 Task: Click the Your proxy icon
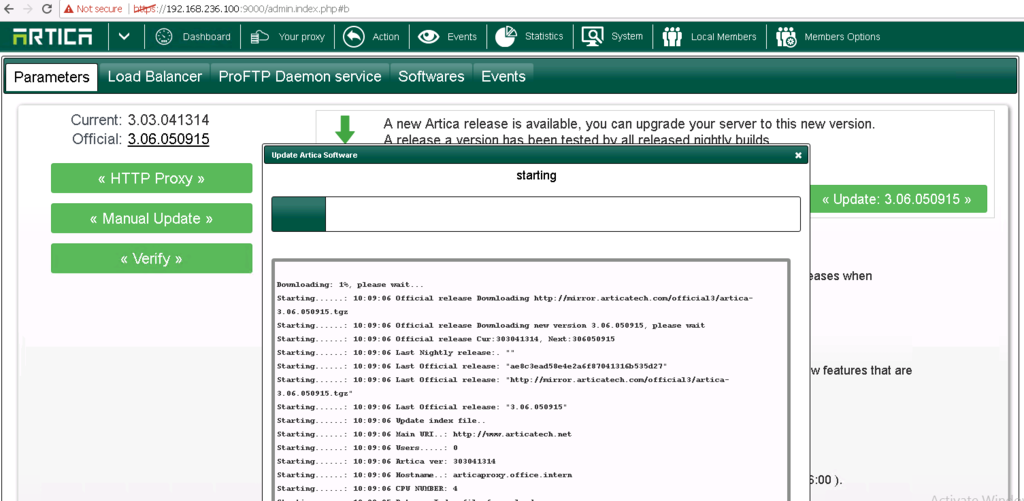(x=260, y=37)
